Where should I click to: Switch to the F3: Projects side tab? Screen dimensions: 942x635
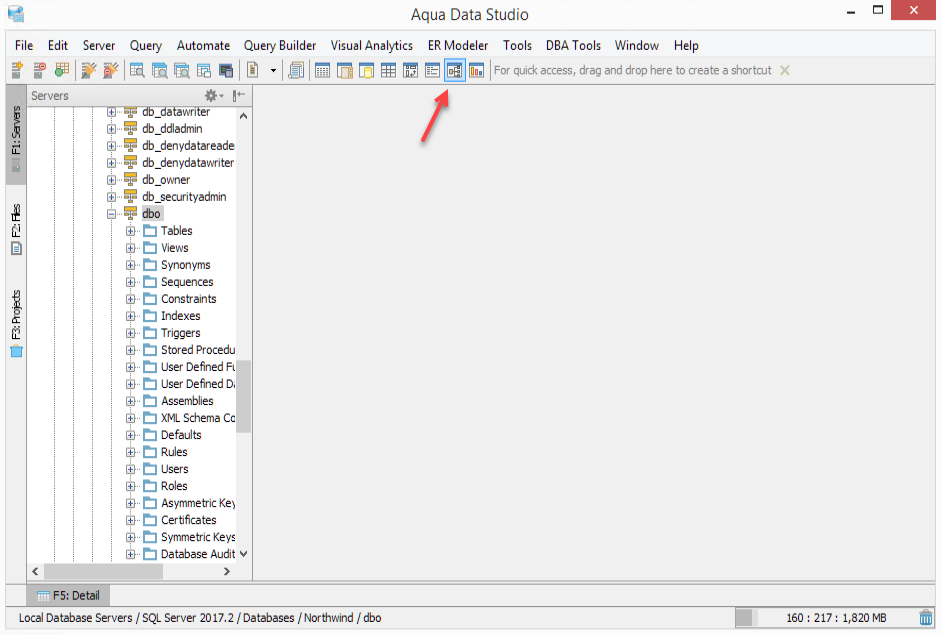pyautogui.click(x=16, y=324)
